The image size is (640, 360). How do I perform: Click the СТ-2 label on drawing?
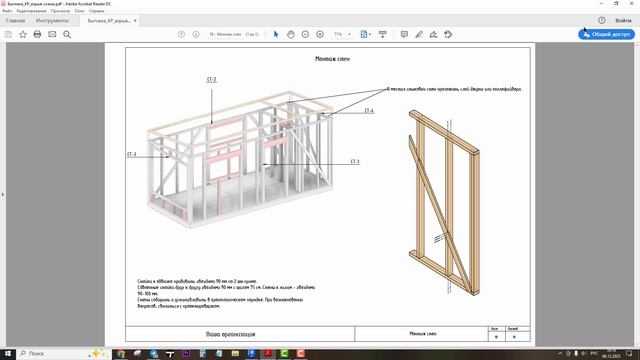click(x=211, y=79)
